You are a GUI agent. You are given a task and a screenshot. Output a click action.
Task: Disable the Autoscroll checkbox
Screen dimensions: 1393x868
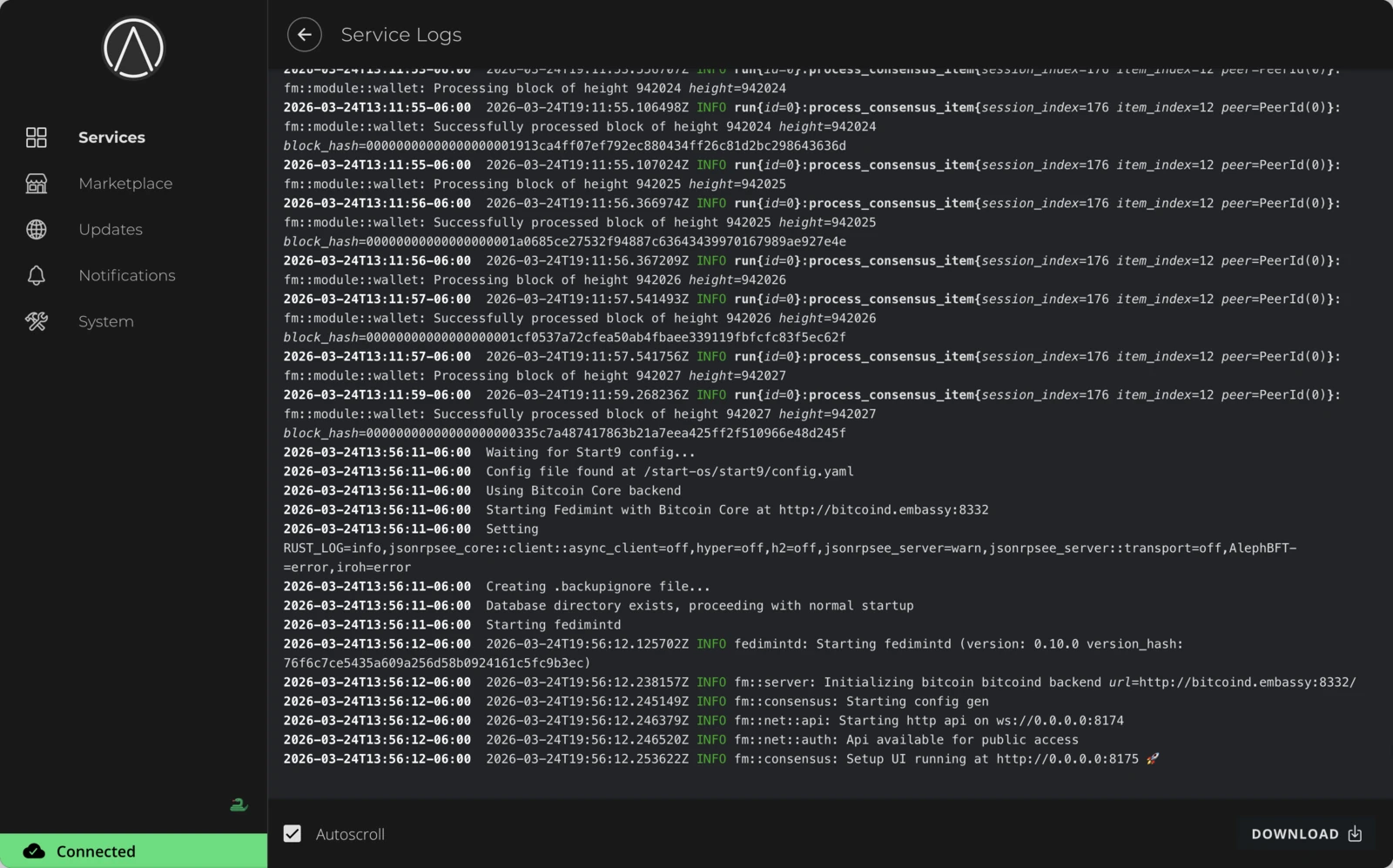[292, 833]
